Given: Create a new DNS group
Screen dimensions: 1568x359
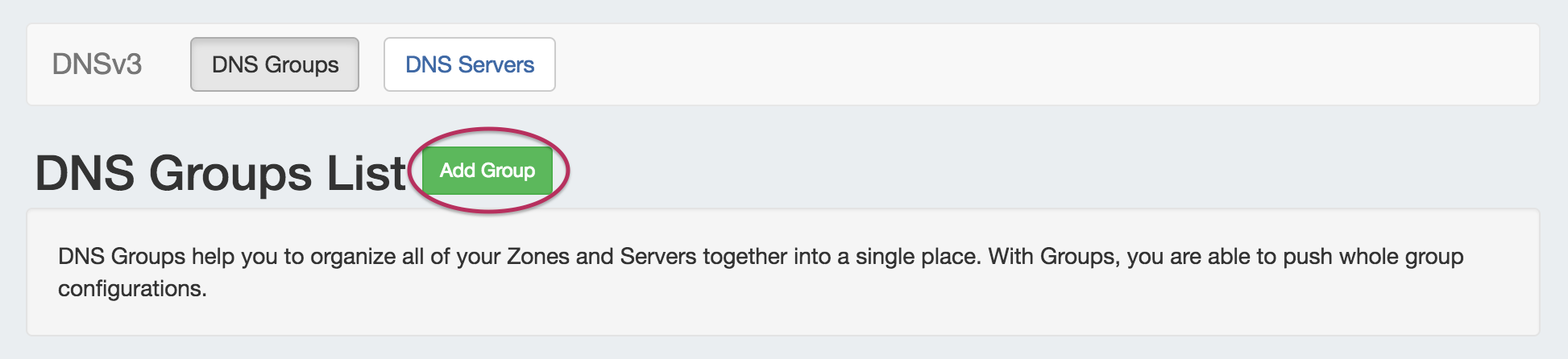Looking at the screenshot, I should pos(487,171).
